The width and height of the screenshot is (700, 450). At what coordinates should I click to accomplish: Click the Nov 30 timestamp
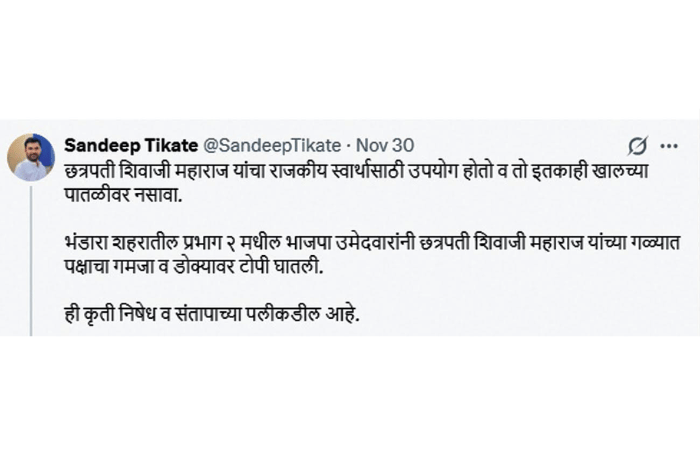point(386,145)
